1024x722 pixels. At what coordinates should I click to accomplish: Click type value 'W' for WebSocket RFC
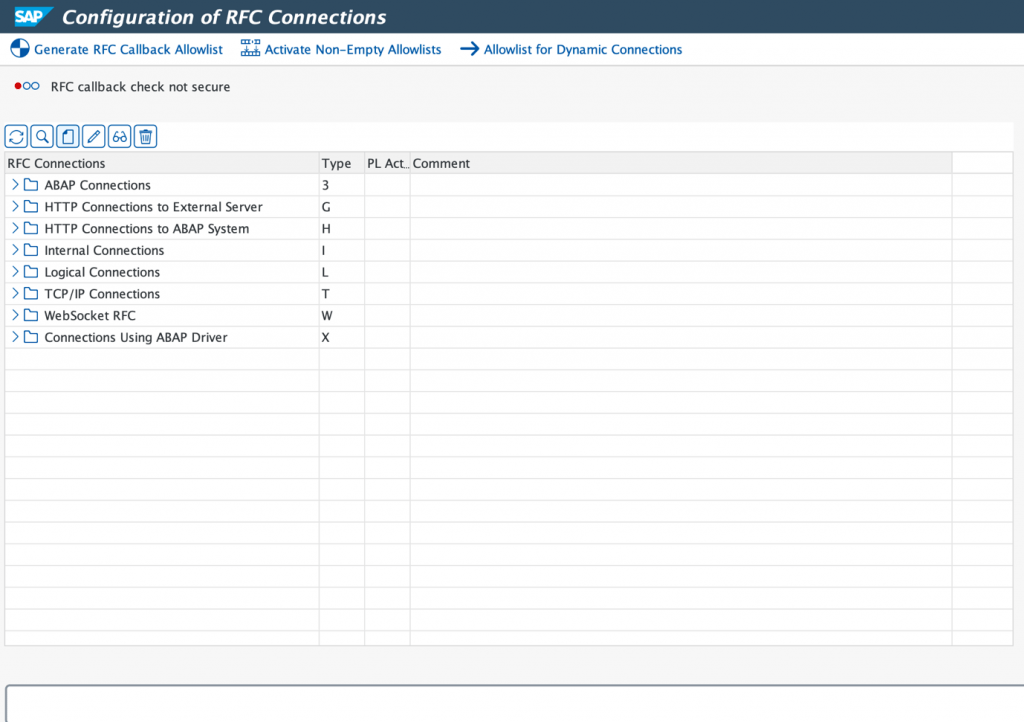click(327, 316)
